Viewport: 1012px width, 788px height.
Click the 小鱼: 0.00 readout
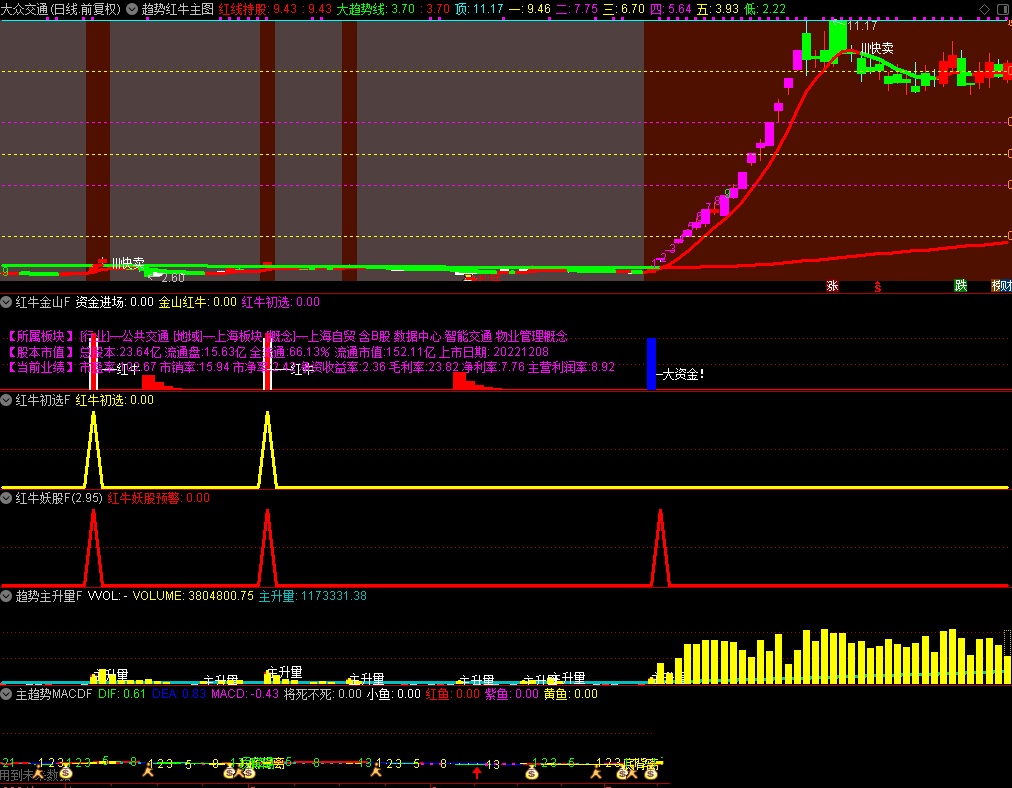394,694
